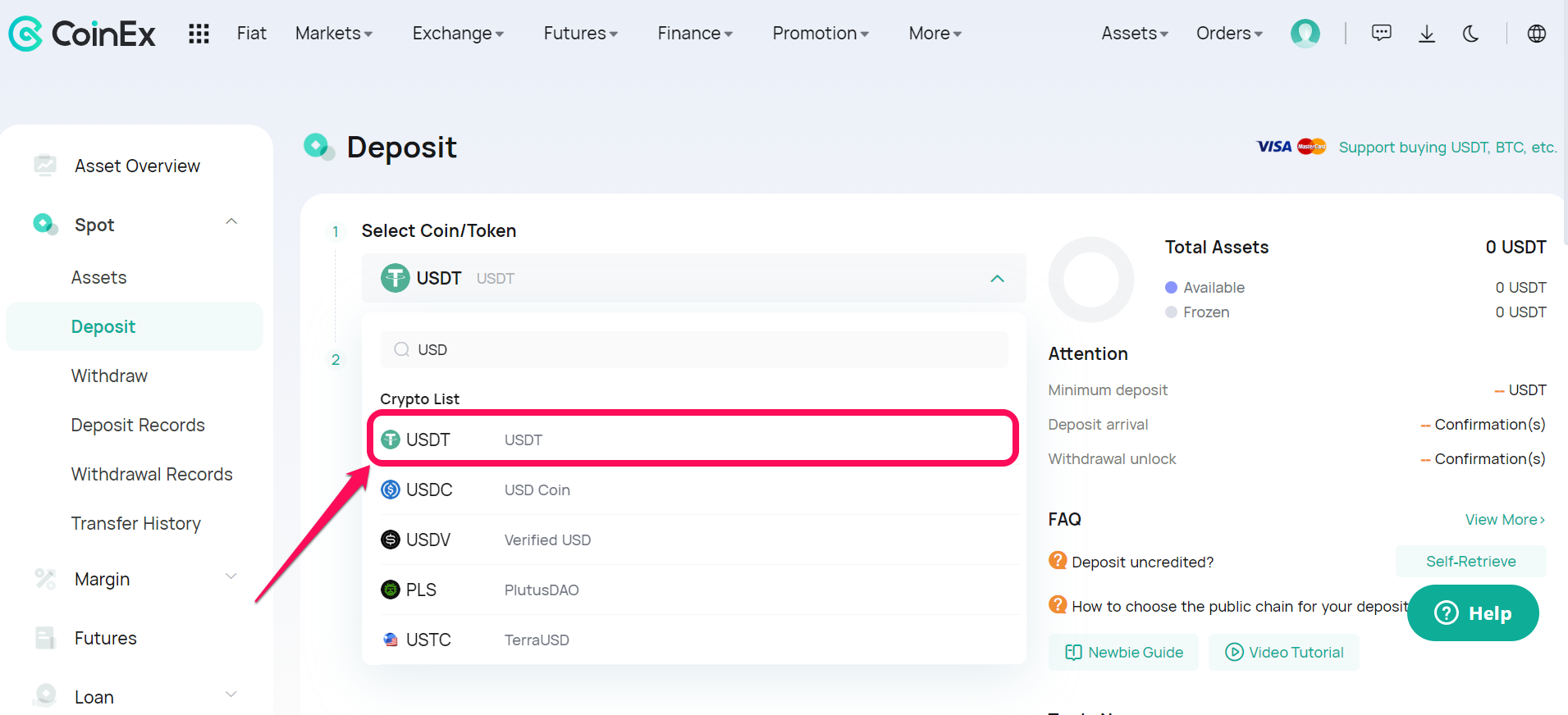Open the messages chat icon
The image size is (1568, 715).
coord(1382,34)
